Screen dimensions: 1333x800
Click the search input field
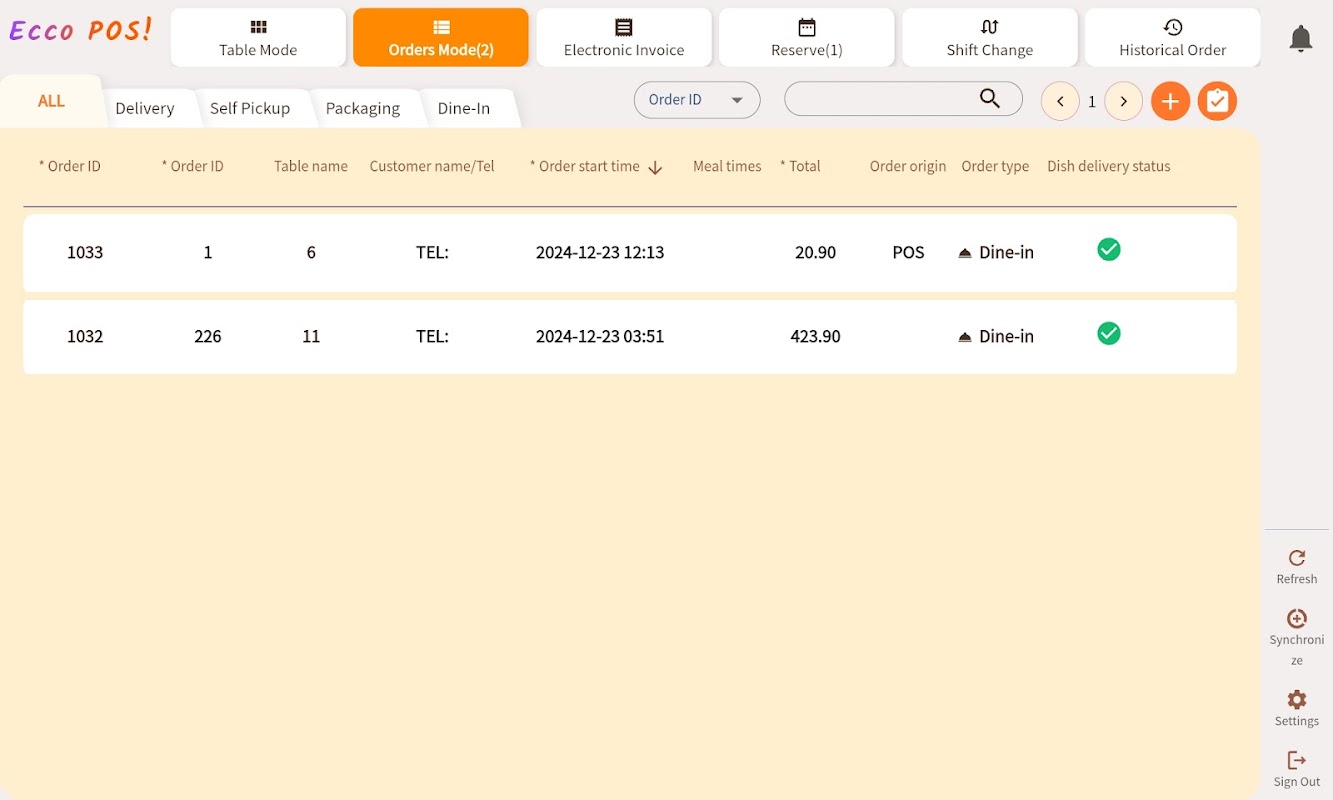[x=903, y=99]
